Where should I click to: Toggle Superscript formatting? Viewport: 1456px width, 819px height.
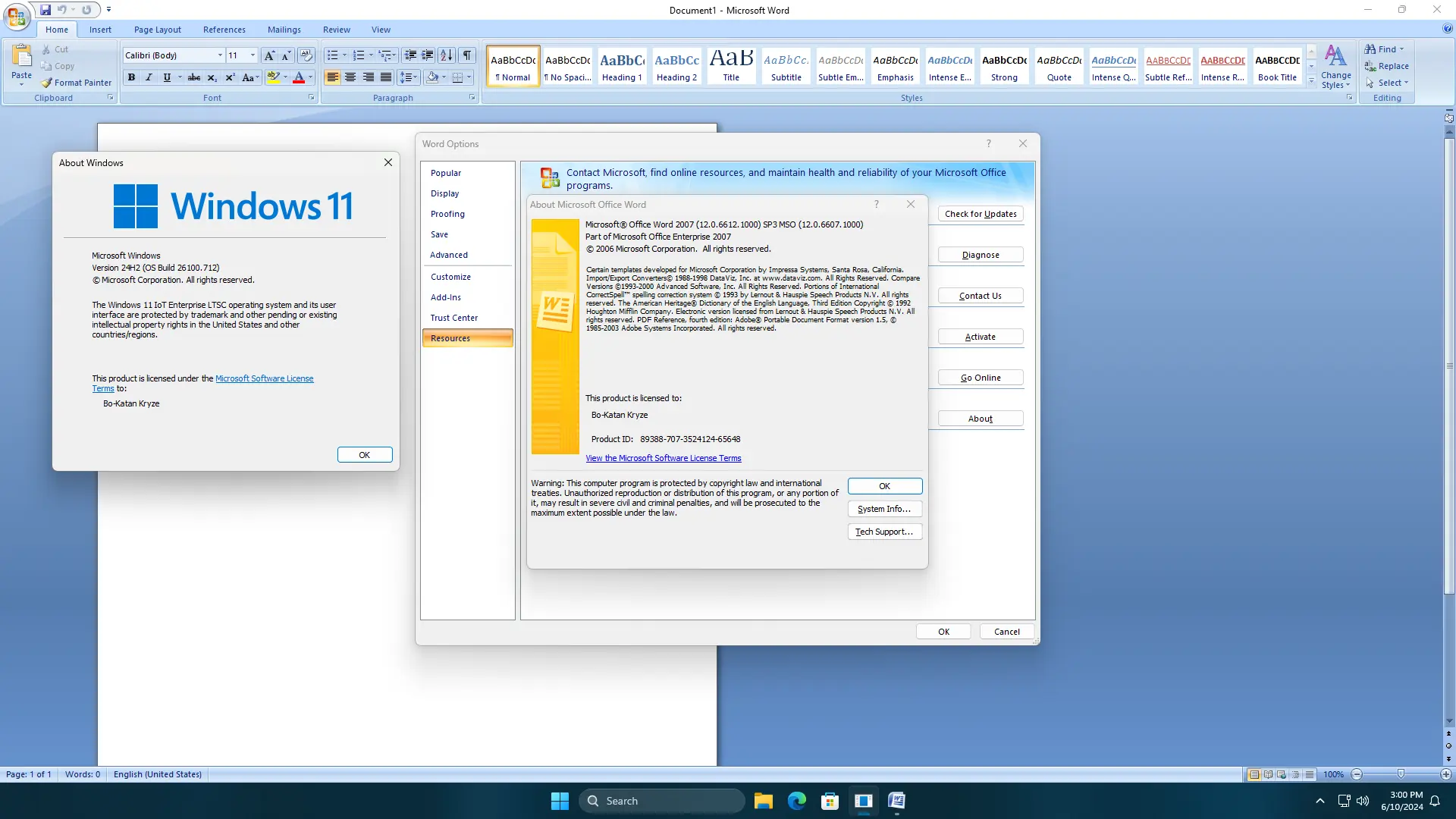click(x=230, y=77)
